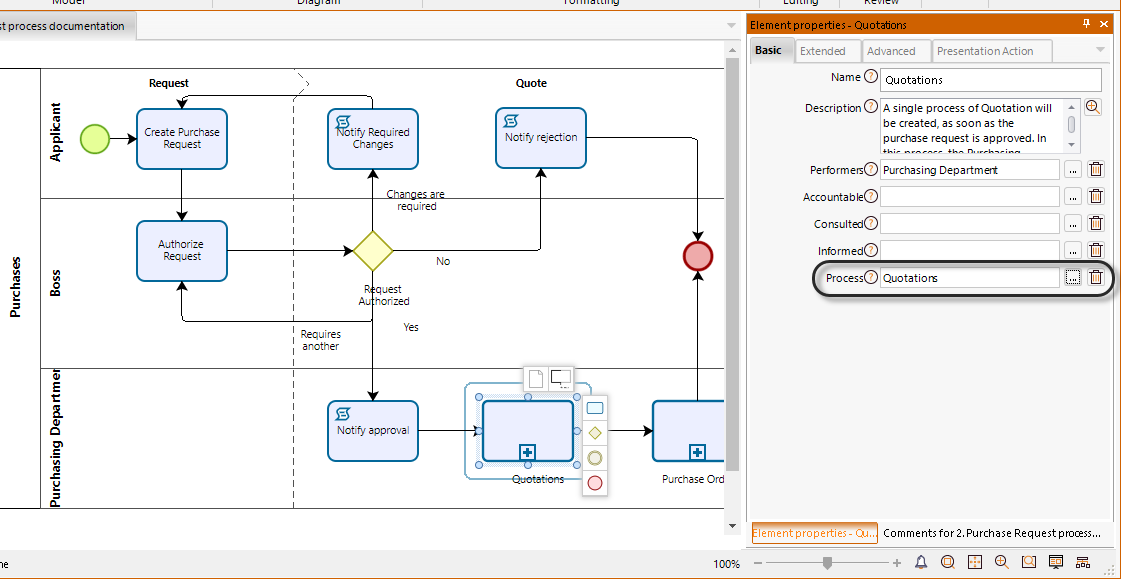The image size is (1121, 579).
Task: Expand the Purchase Order sub-process plus marker
Action: tap(698, 452)
